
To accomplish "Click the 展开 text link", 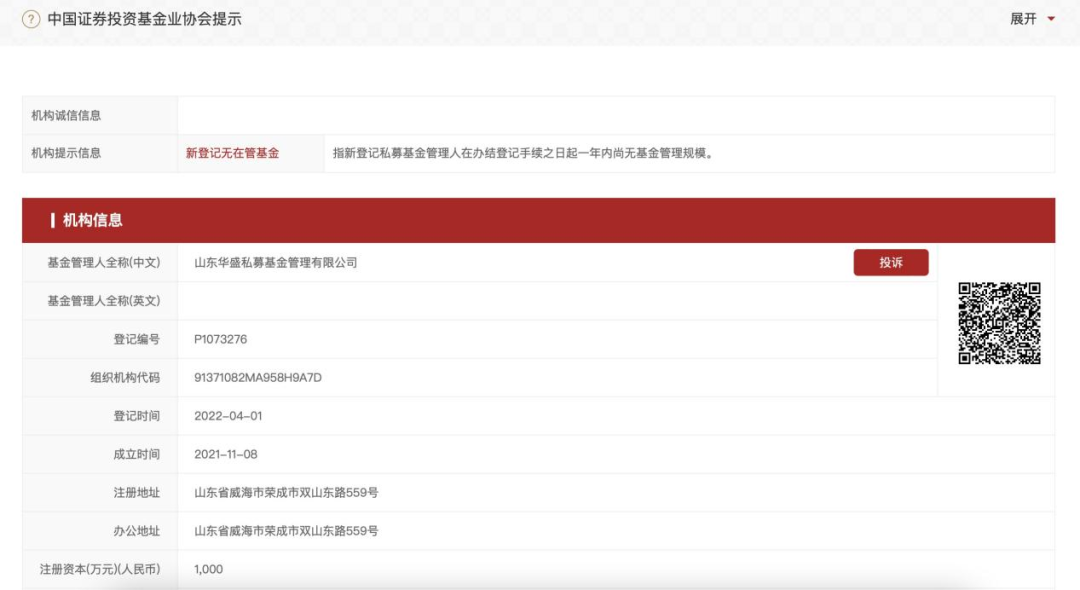I will point(1023,19).
